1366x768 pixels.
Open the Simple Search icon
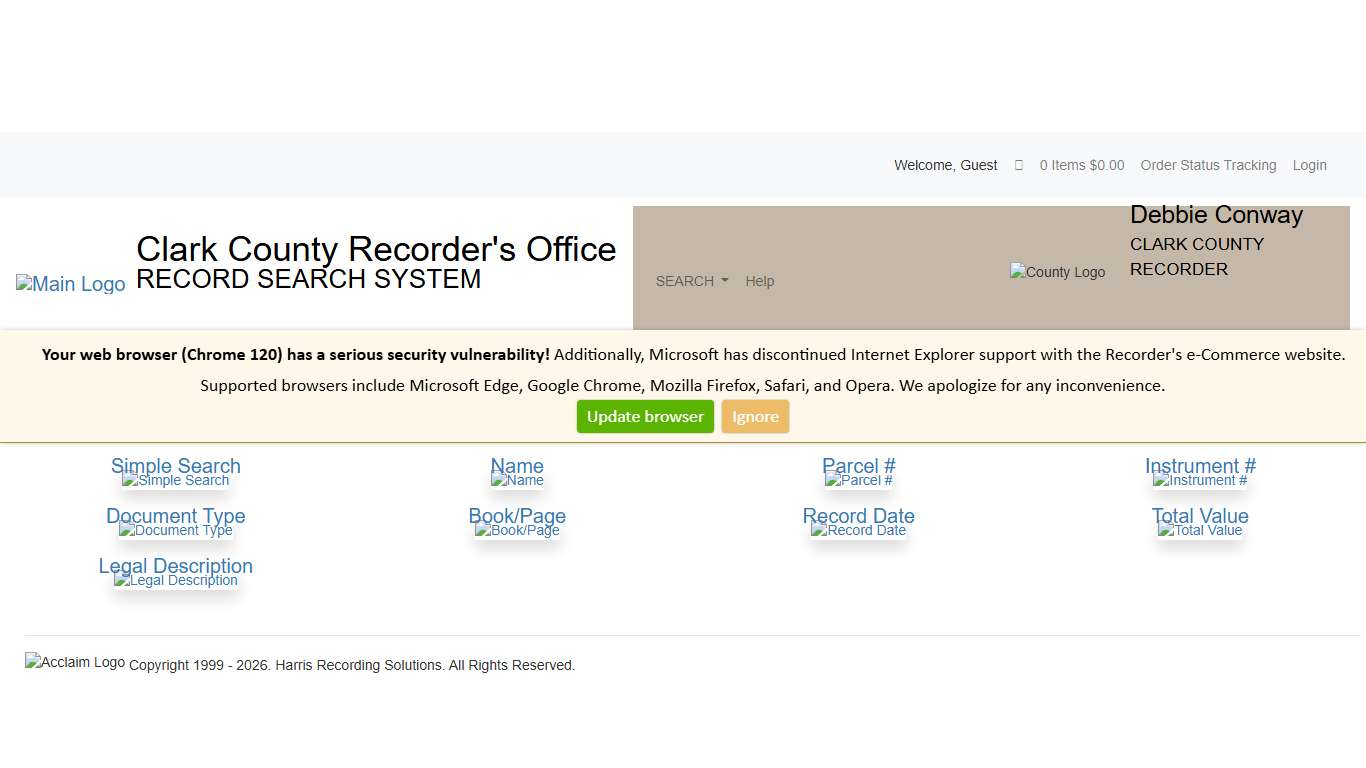pyautogui.click(x=175, y=480)
